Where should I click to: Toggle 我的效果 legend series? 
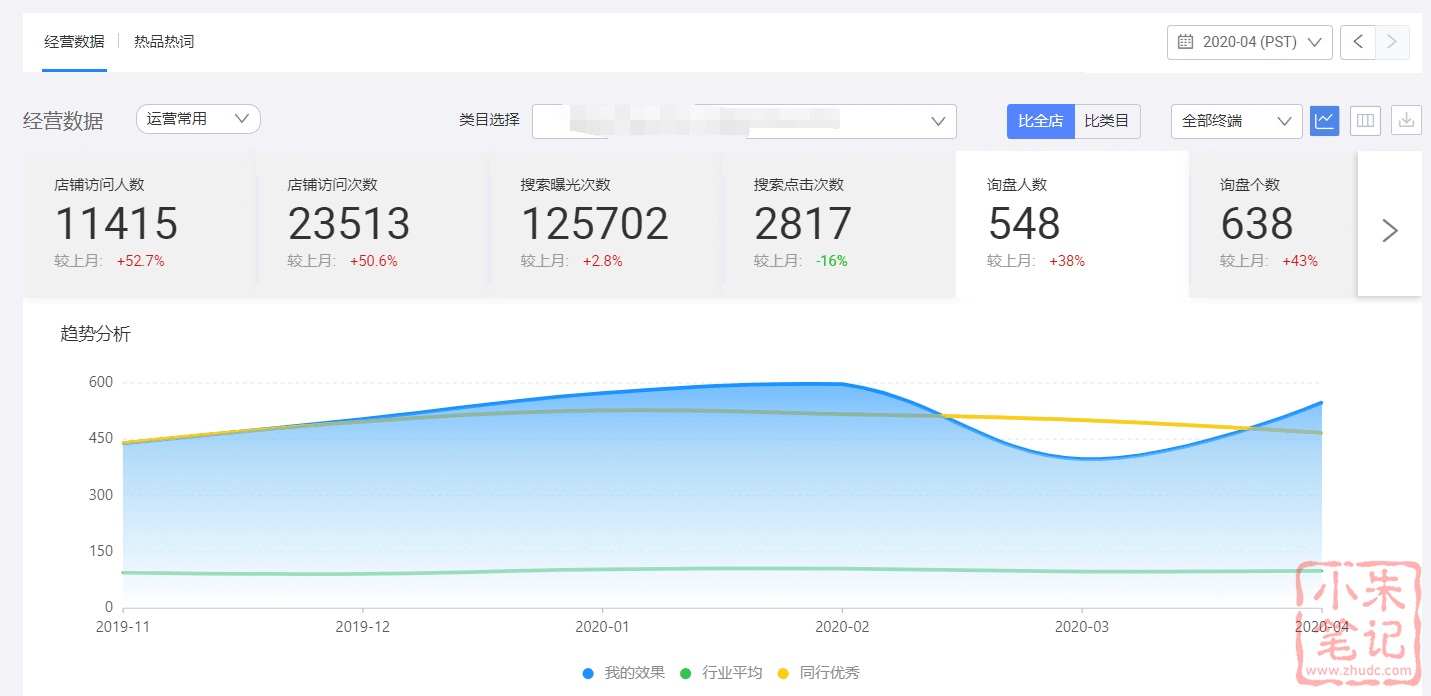pyautogui.click(x=624, y=673)
